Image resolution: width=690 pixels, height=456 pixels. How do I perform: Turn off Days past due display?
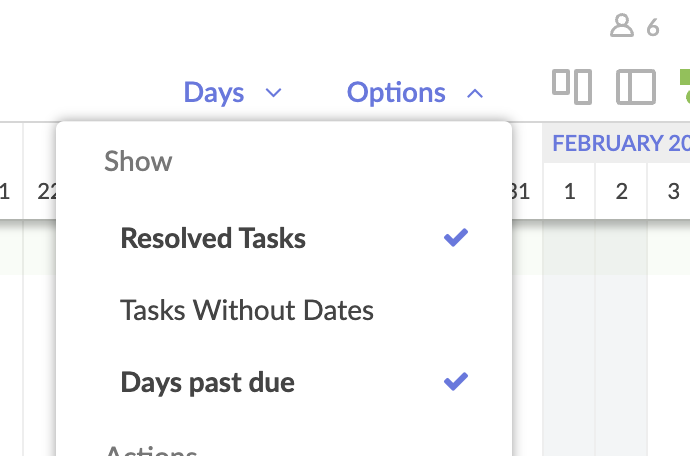point(207,382)
